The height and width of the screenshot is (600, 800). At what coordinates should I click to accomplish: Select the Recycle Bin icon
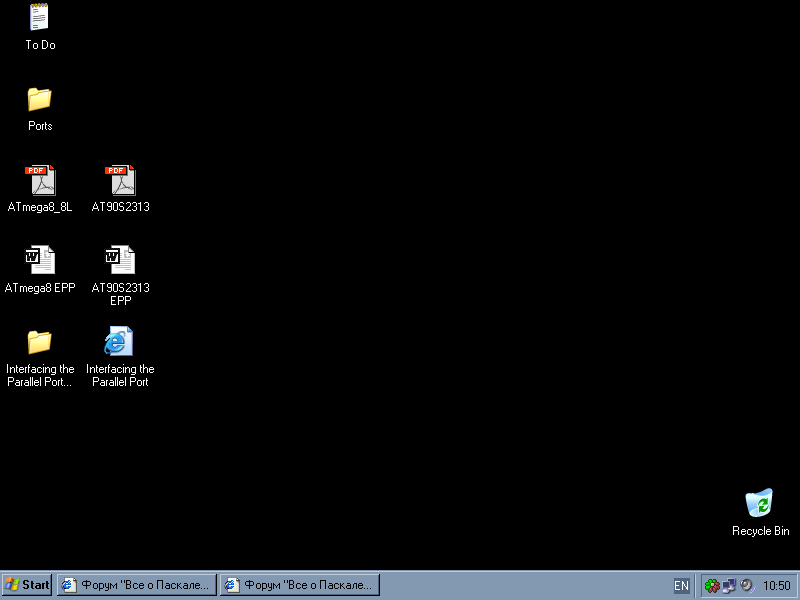pos(760,503)
